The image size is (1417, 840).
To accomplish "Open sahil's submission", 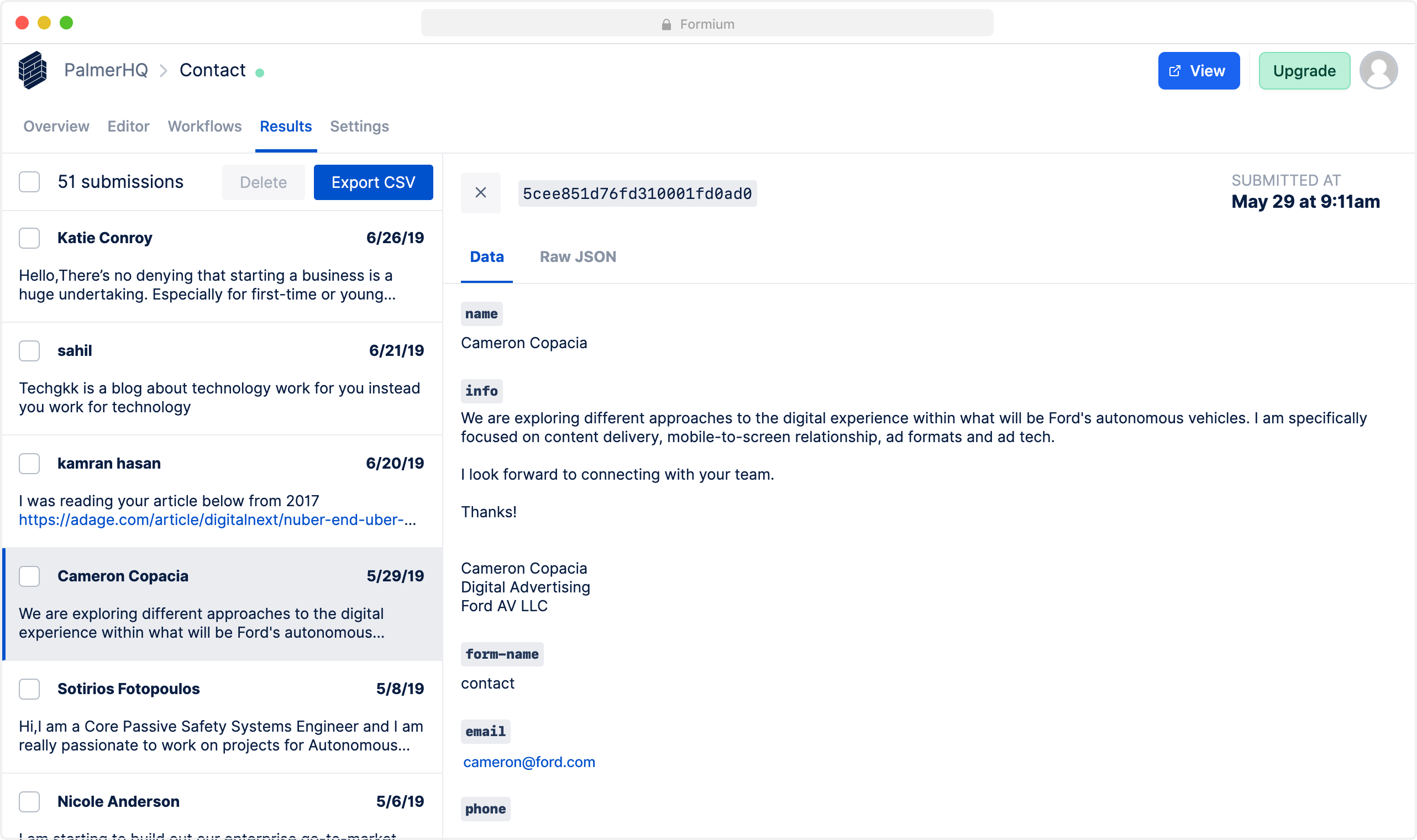I will pyautogui.click(x=222, y=379).
